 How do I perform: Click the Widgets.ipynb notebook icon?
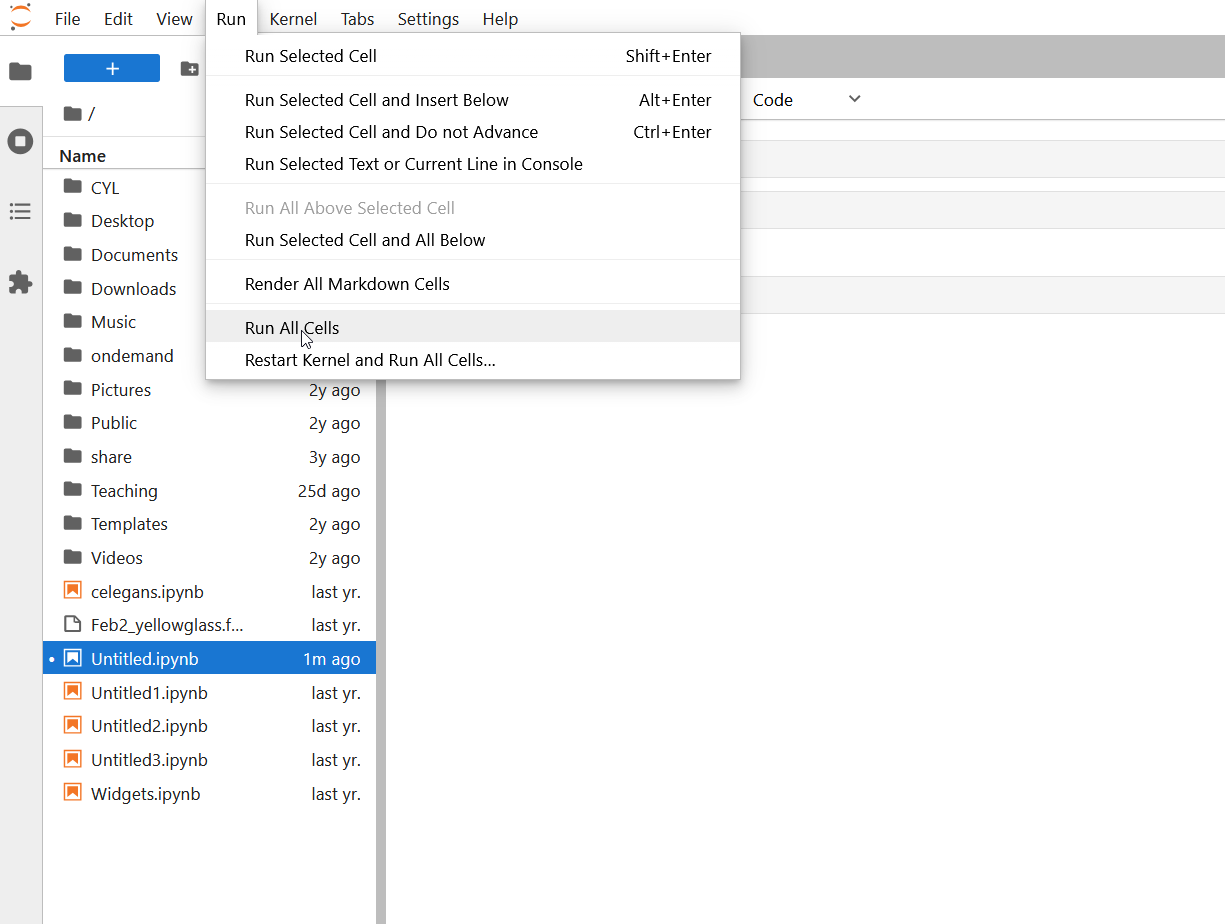click(72, 793)
